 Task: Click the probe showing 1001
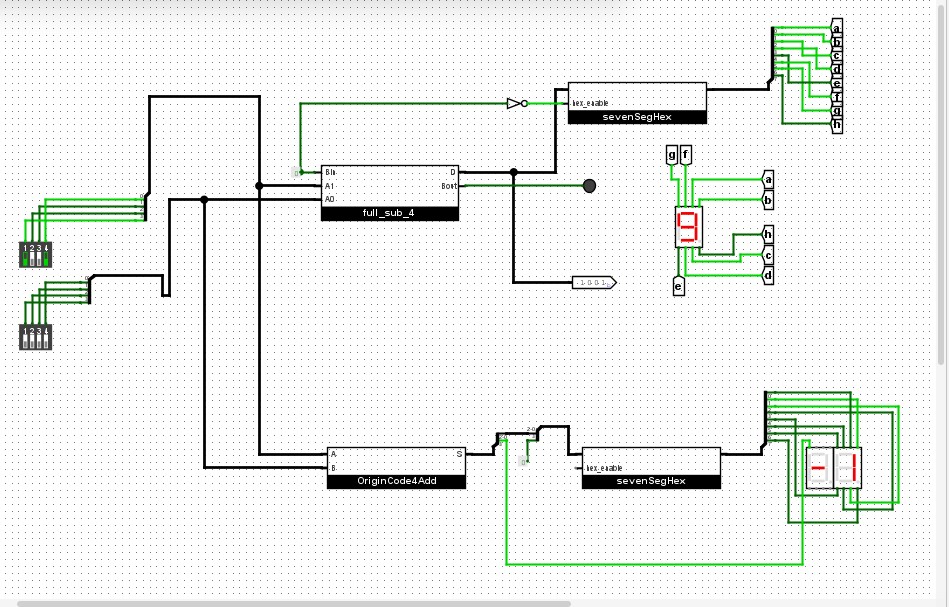[594, 283]
